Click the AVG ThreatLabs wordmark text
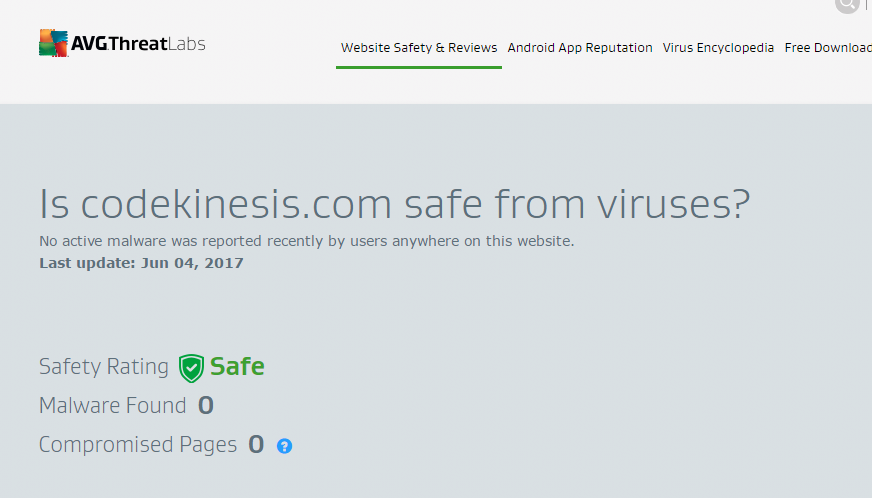The width and height of the screenshot is (872, 498). point(138,43)
